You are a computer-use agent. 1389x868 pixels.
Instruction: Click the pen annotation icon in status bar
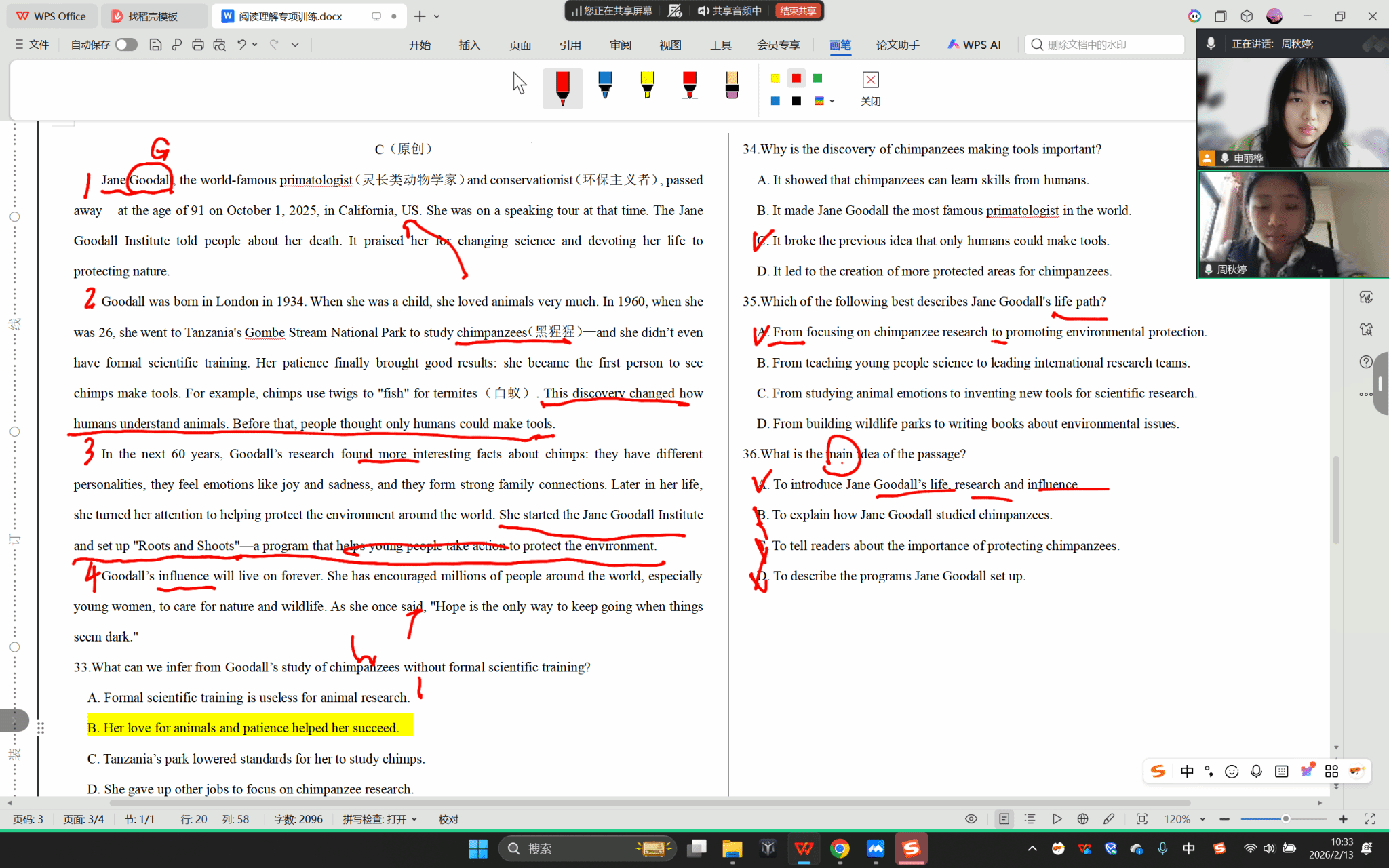[x=1109, y=819]
